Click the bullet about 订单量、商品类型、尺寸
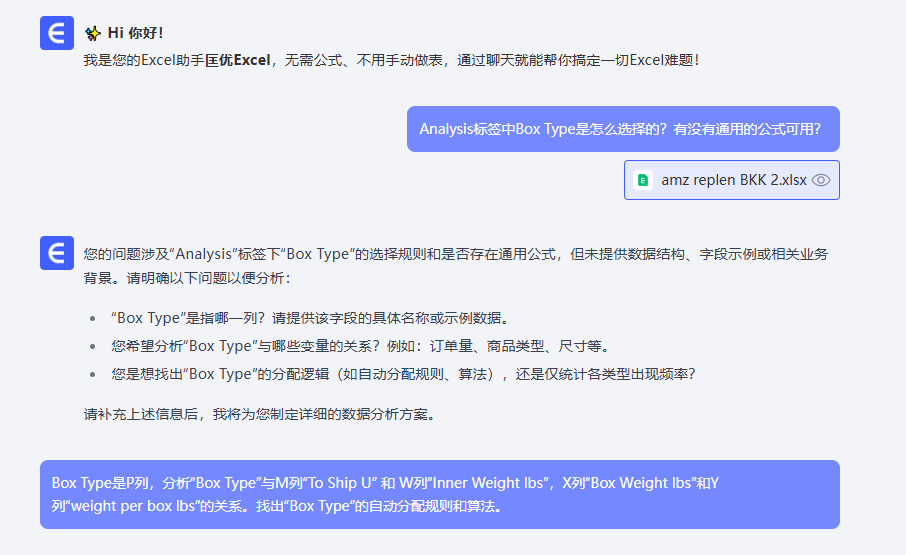 click(x=362, y=346)
